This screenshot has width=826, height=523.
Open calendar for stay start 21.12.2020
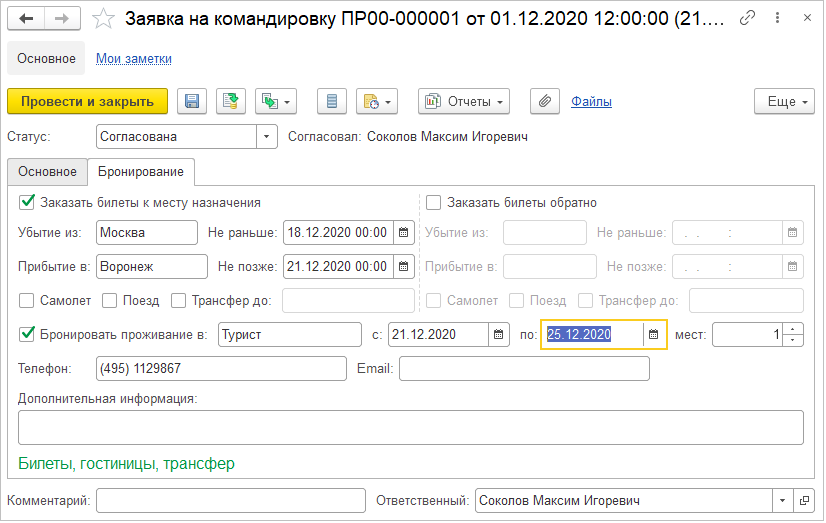pos(498,334)
